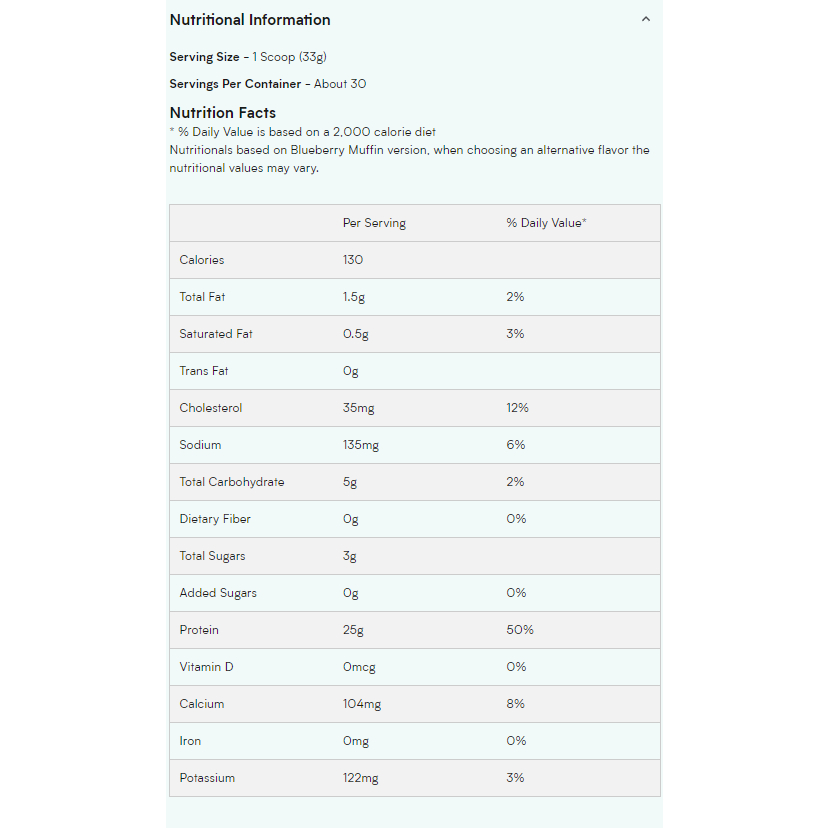828x828 pixels.
Task: Click the Total Carbohydrate row label
Action: [x=232, y=482]
